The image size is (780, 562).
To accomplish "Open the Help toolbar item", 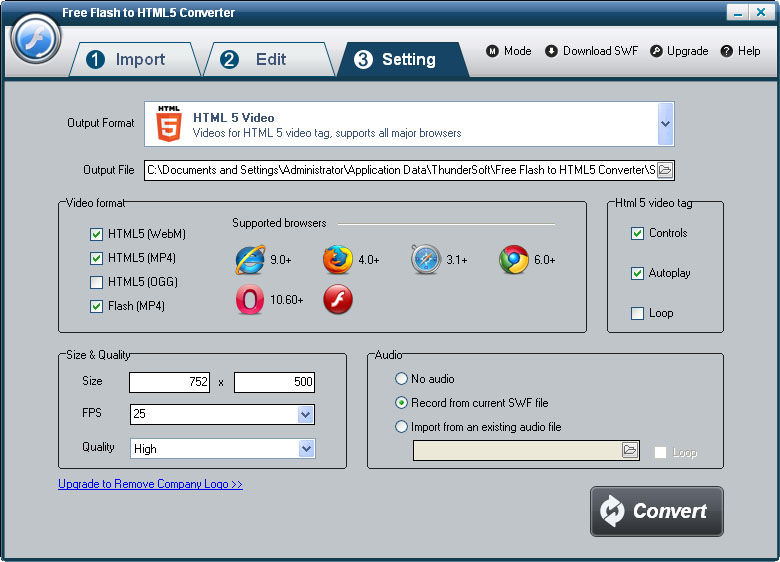I will click(x=741, y=51).
